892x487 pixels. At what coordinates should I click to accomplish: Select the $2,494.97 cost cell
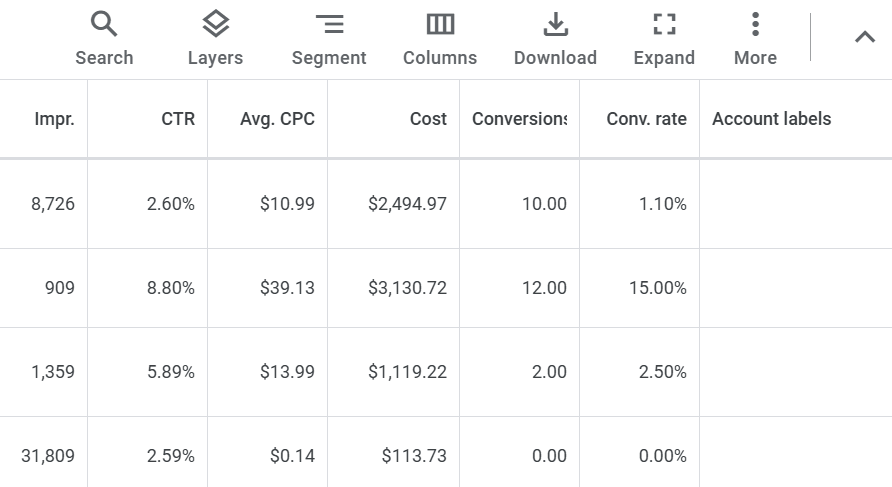(394, 204)
